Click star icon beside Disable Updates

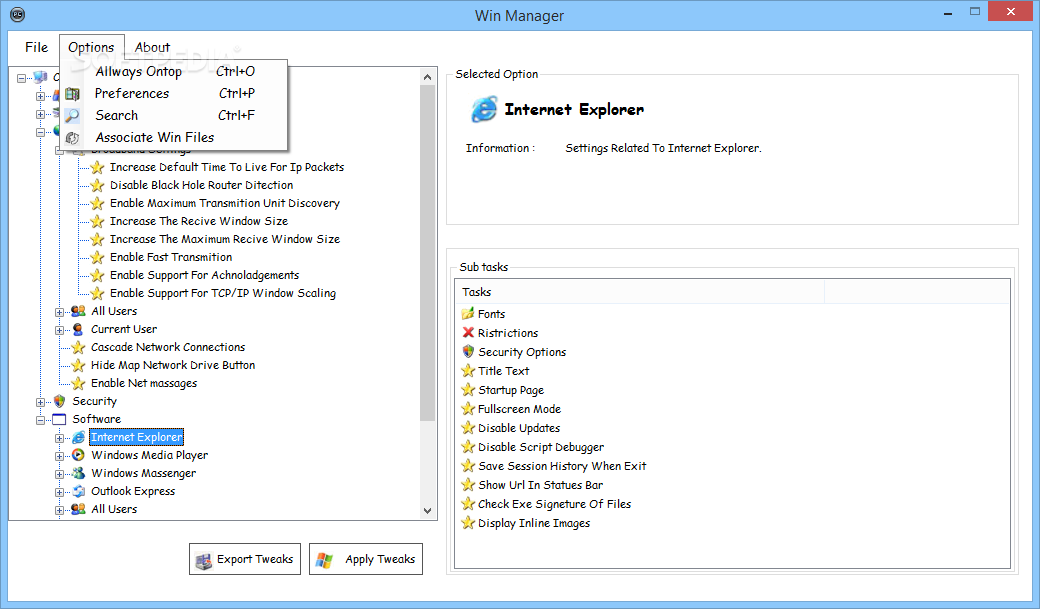coord(468,427)
